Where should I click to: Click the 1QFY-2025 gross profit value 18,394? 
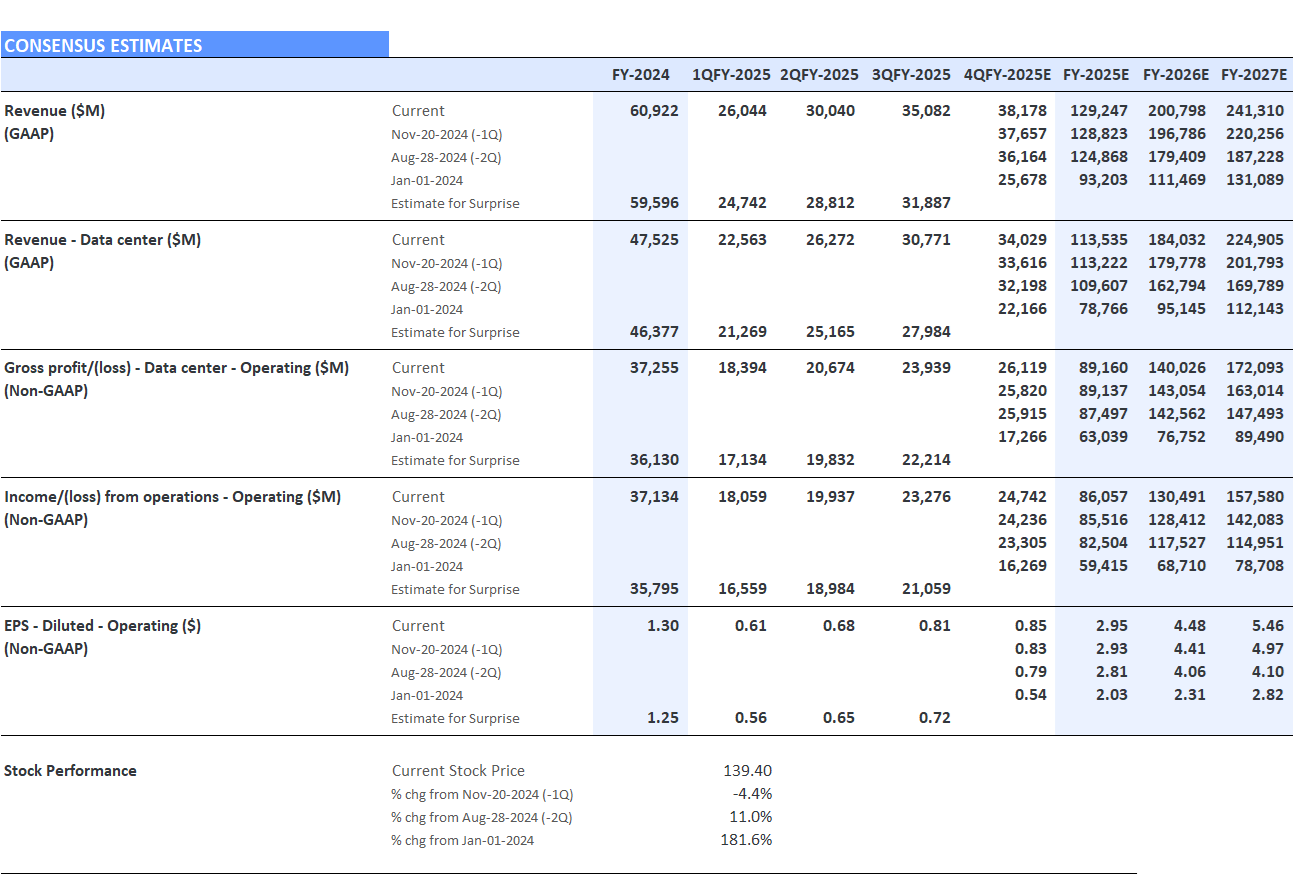[x=742, y=368]
